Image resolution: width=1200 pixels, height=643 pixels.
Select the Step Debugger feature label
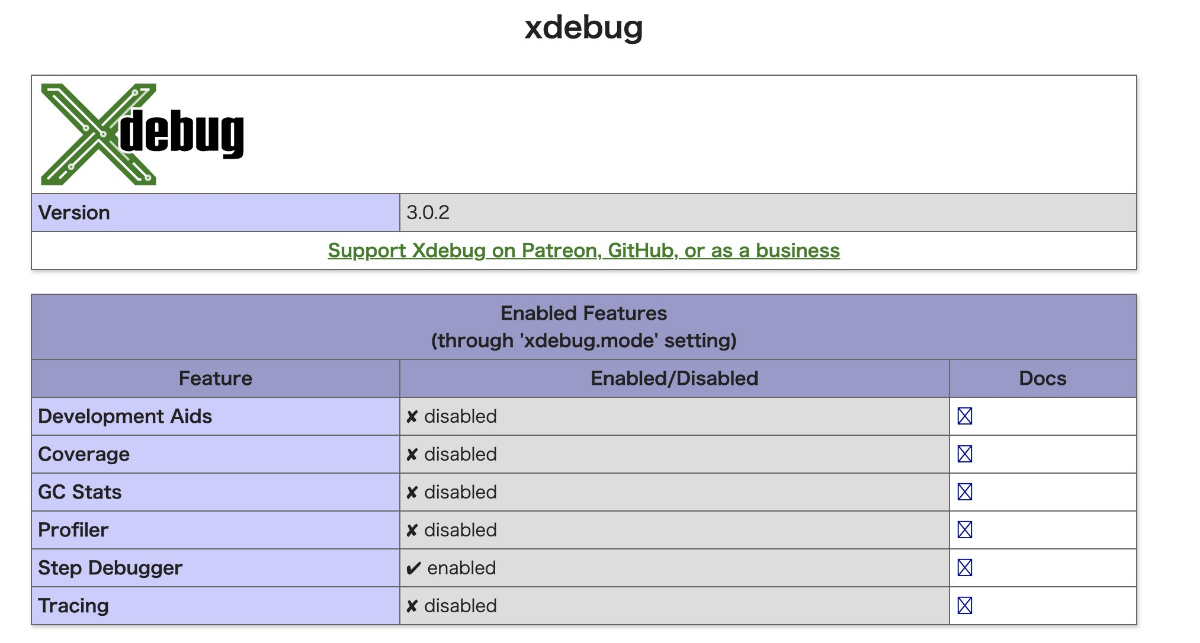[x=110, y=568]
